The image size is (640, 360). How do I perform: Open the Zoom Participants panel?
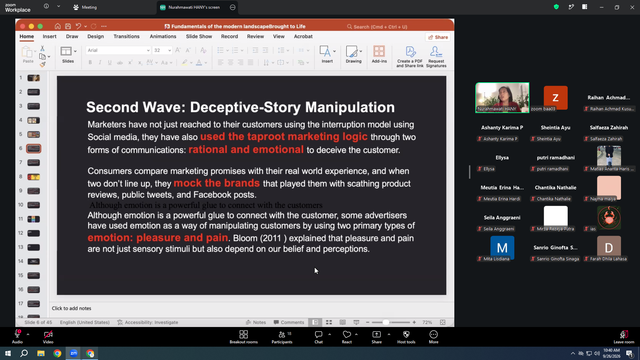click(282, 337)
